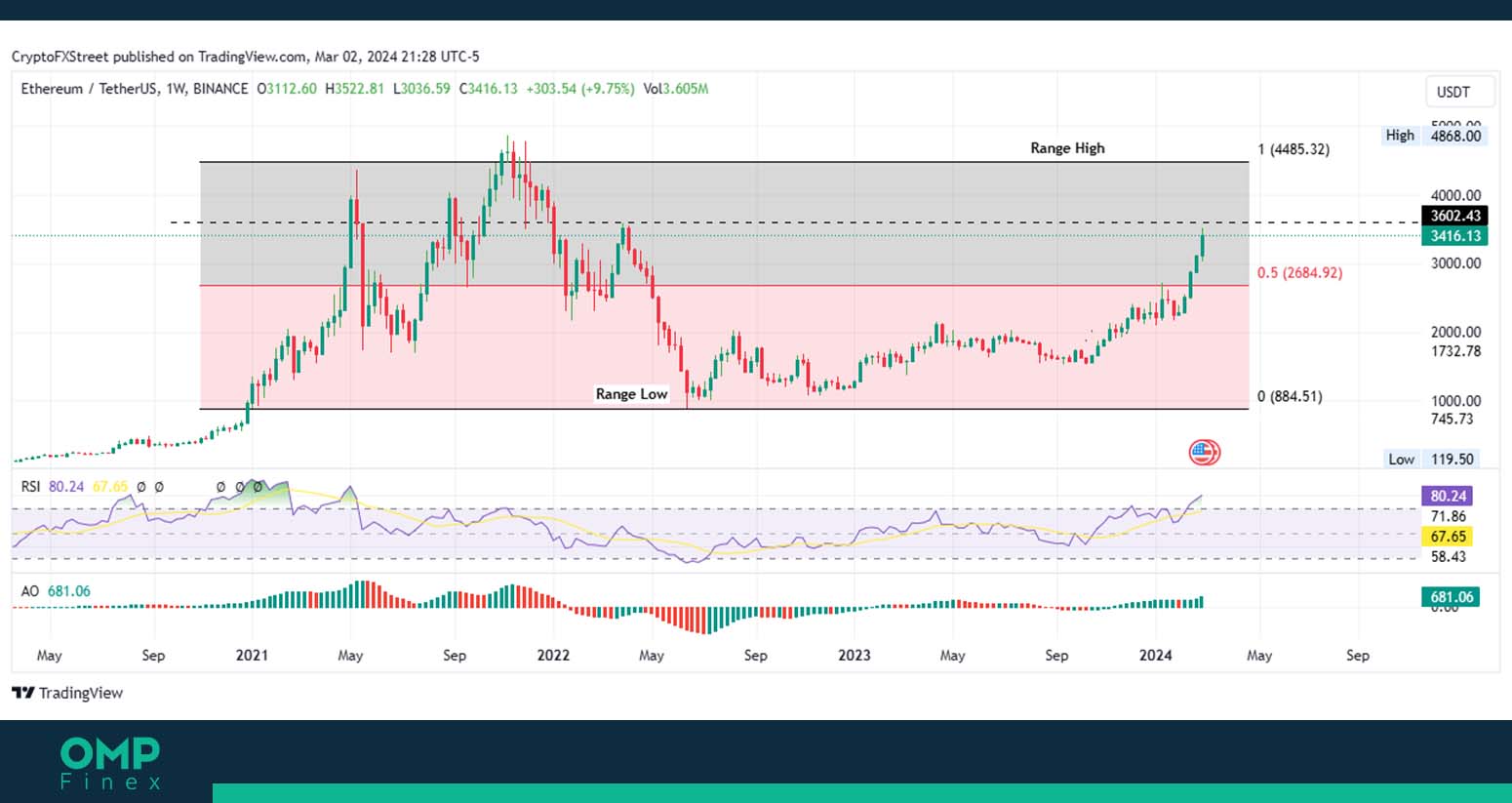Select the Range Low label

point(631,394)
